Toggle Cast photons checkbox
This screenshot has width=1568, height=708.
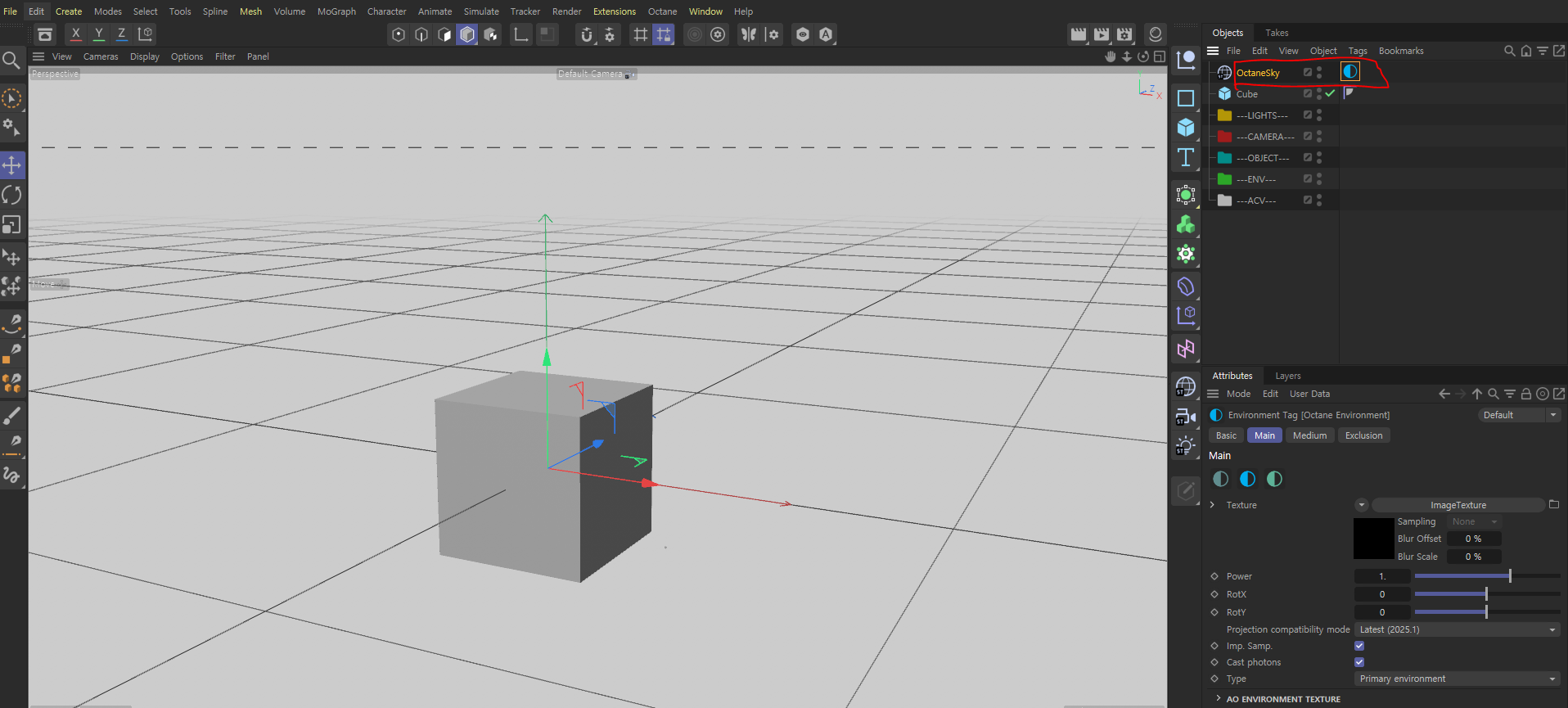(x=1359, y=662)
